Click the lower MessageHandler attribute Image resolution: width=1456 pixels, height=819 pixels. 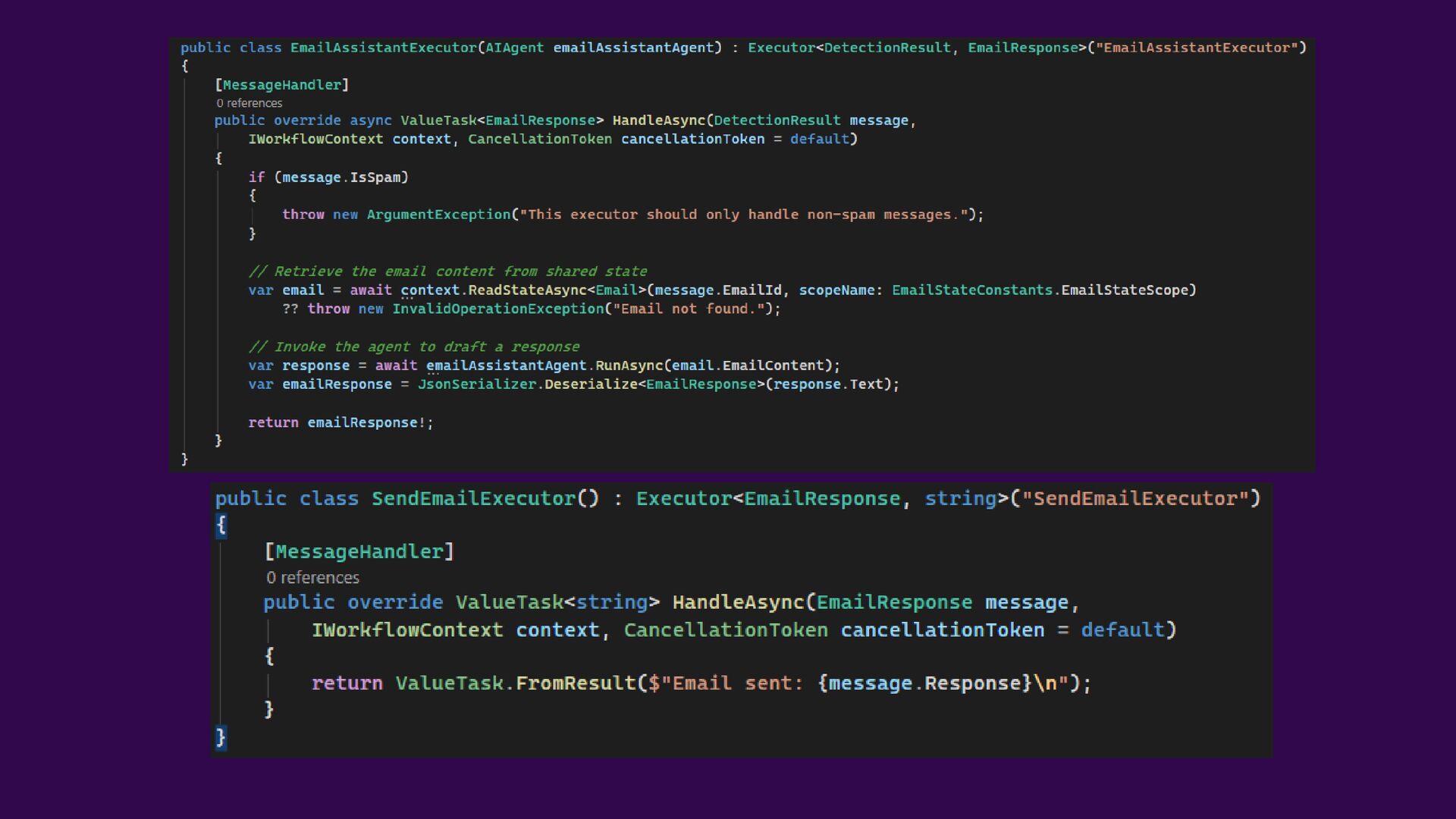click(359, 552)
